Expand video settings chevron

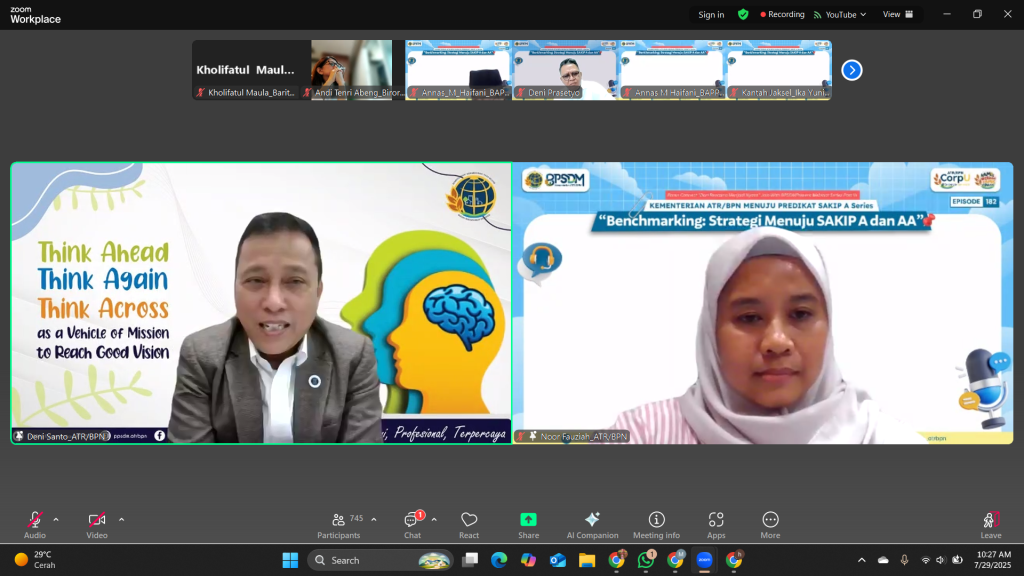(x=122, y=519)
